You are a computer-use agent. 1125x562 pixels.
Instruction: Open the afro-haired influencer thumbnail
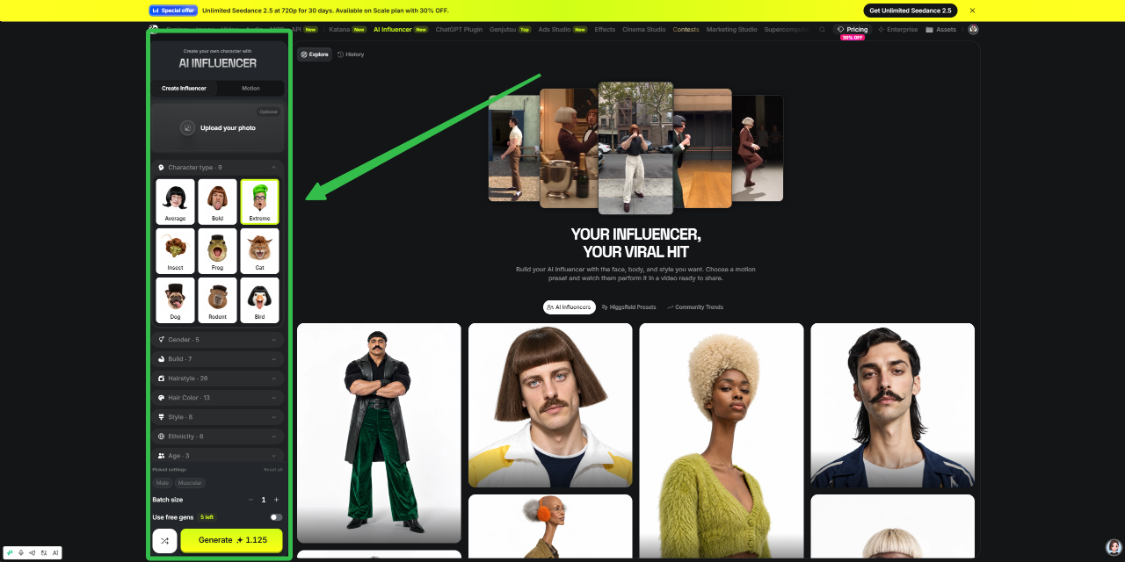[721, 440]
